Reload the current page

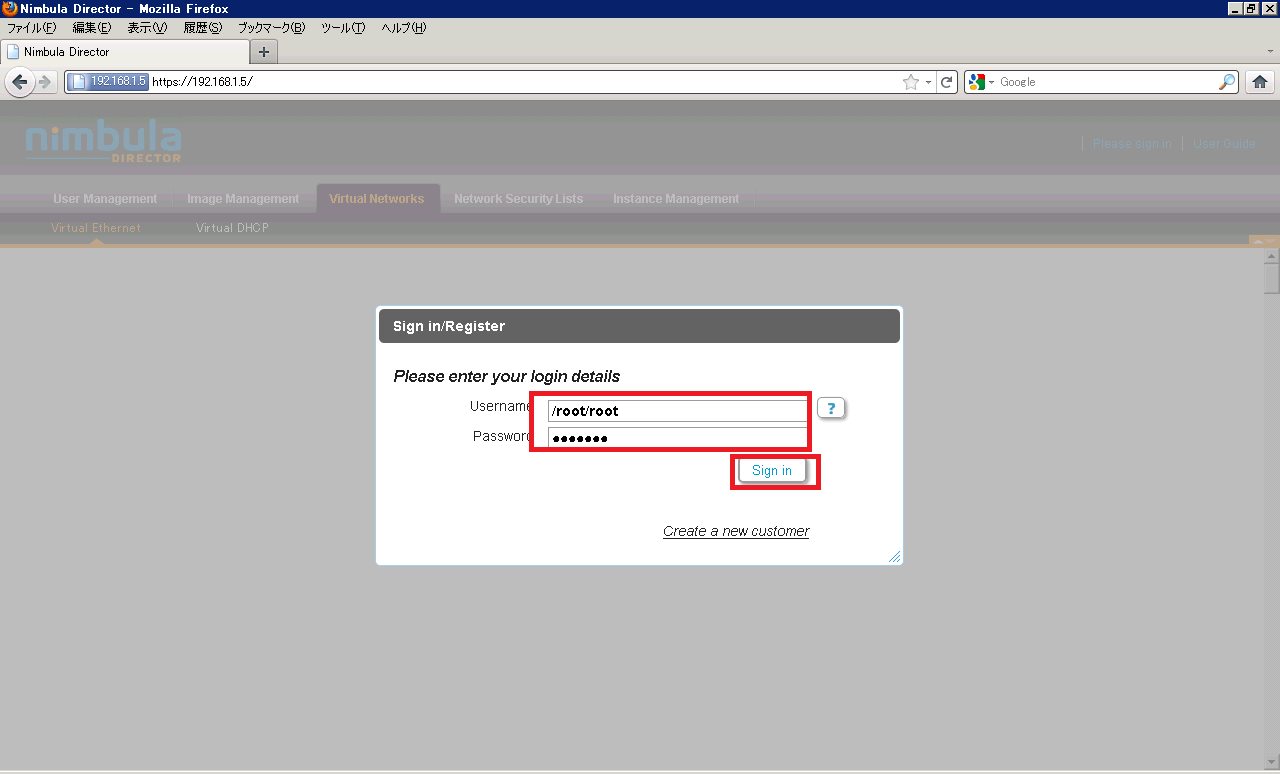pos(947,82)
